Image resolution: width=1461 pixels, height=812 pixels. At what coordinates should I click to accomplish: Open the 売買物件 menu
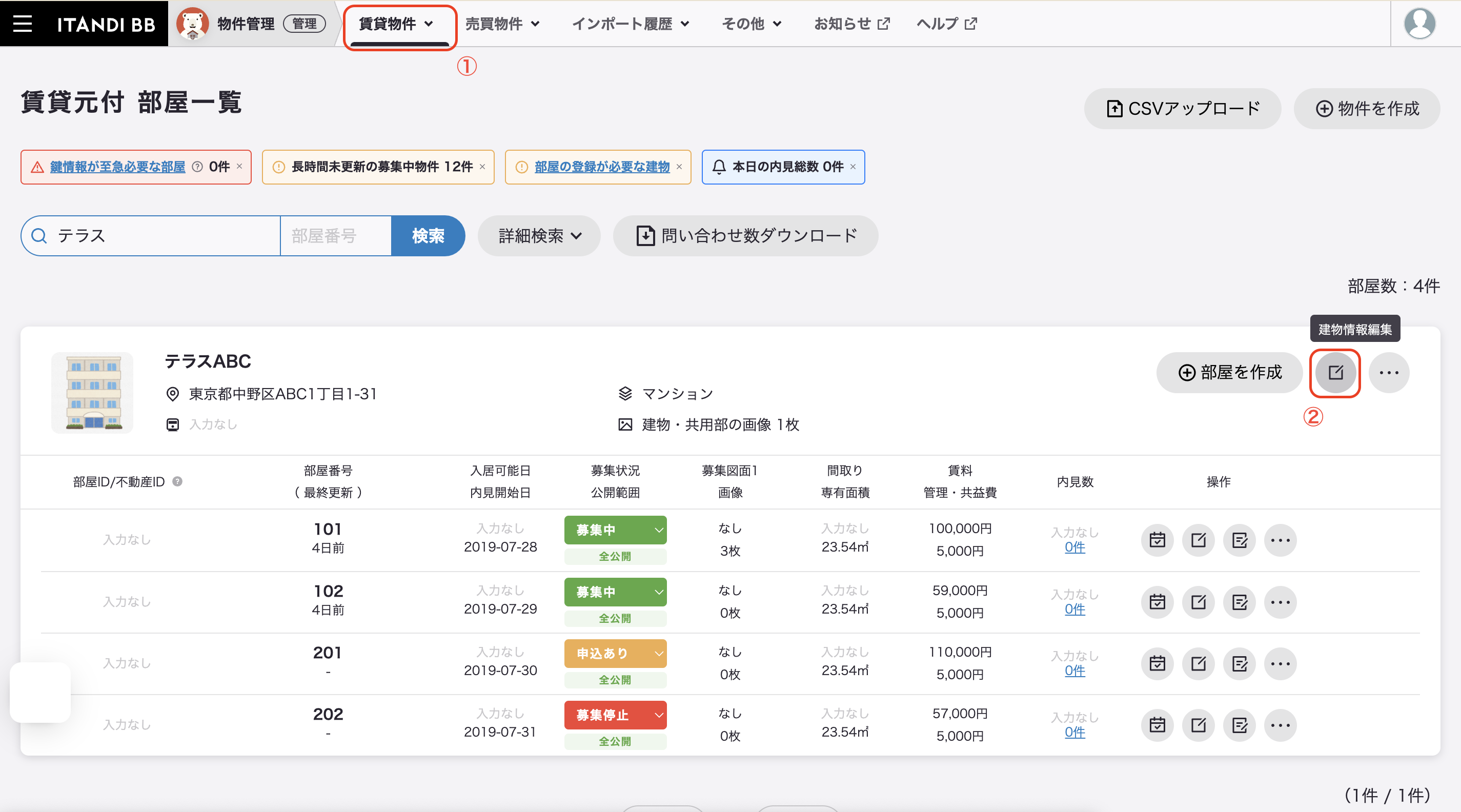click(x=502, y=24)
